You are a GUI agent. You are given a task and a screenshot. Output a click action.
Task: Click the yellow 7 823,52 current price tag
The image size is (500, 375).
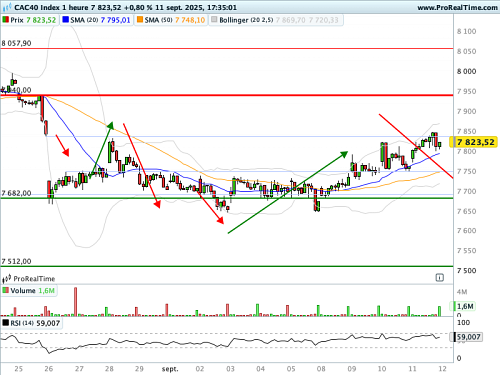(x=473, y=142)
